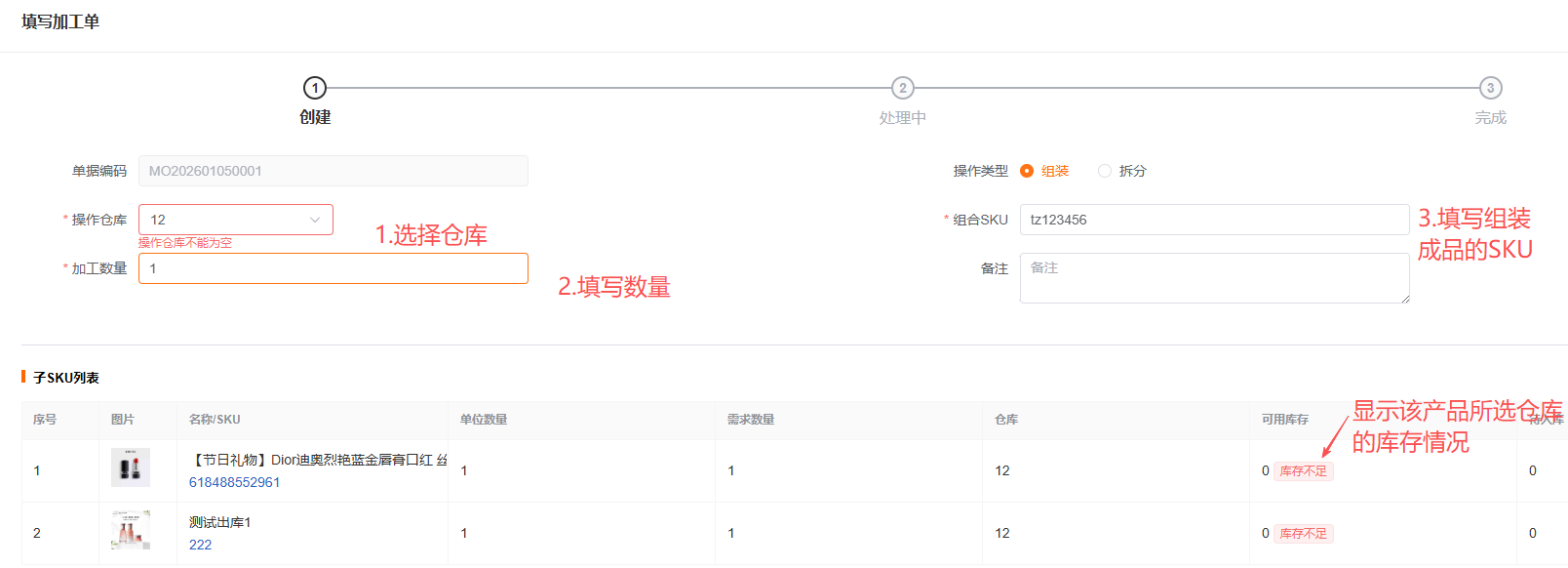The width and height of the screenshot is (1568, 568).
Task: Click the 可用库存 column header
Action: click(1285, 420)
